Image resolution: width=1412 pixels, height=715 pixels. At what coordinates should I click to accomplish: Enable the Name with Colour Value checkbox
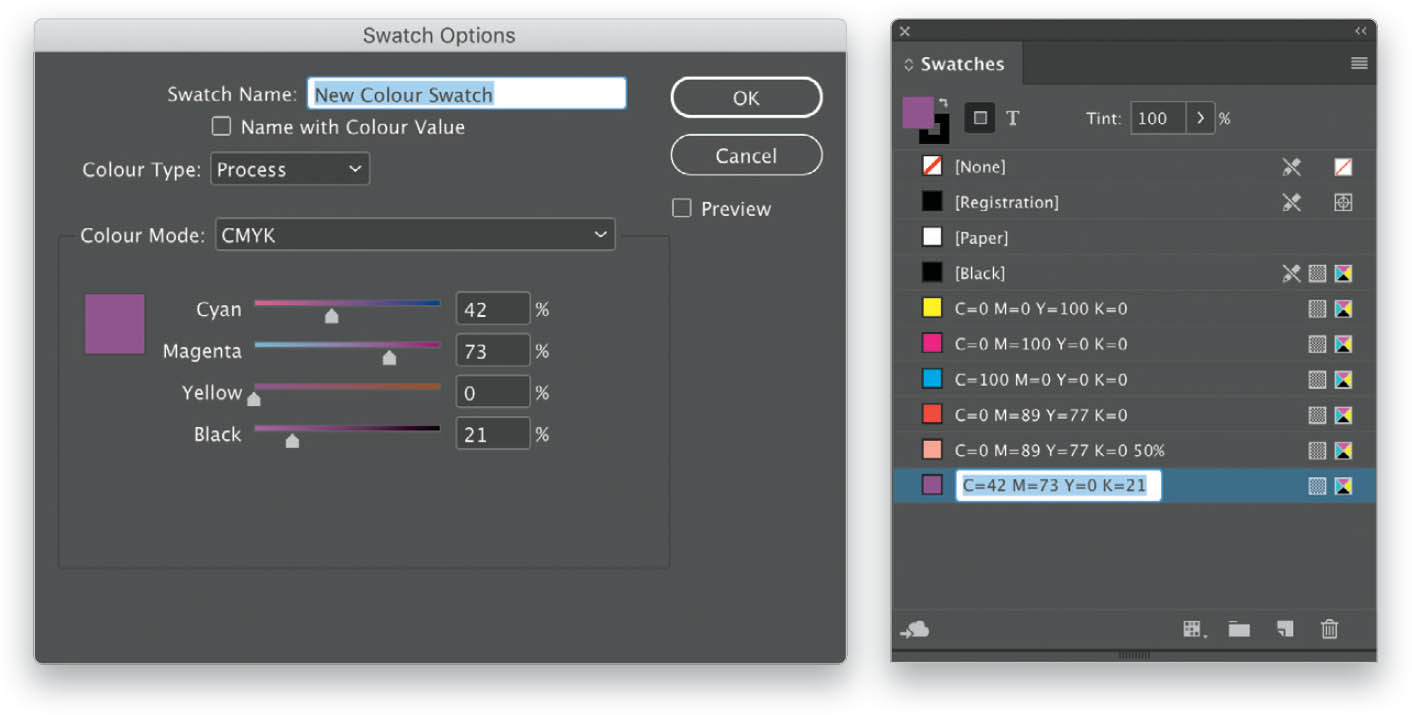[221, 127]
